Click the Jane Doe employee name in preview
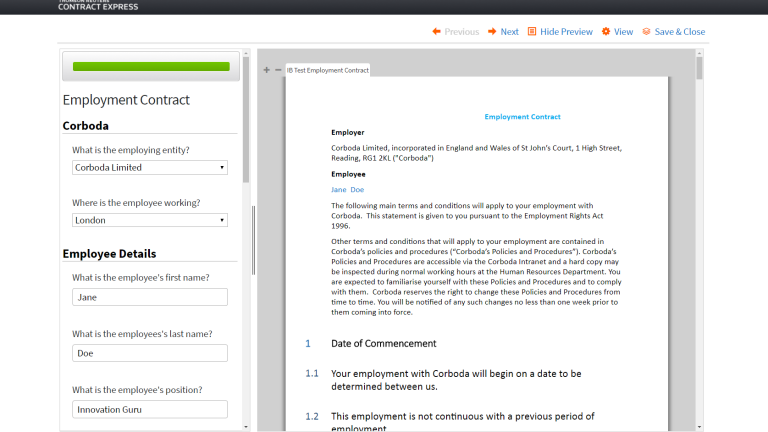 pyautogui.click(x=348, y=189)
